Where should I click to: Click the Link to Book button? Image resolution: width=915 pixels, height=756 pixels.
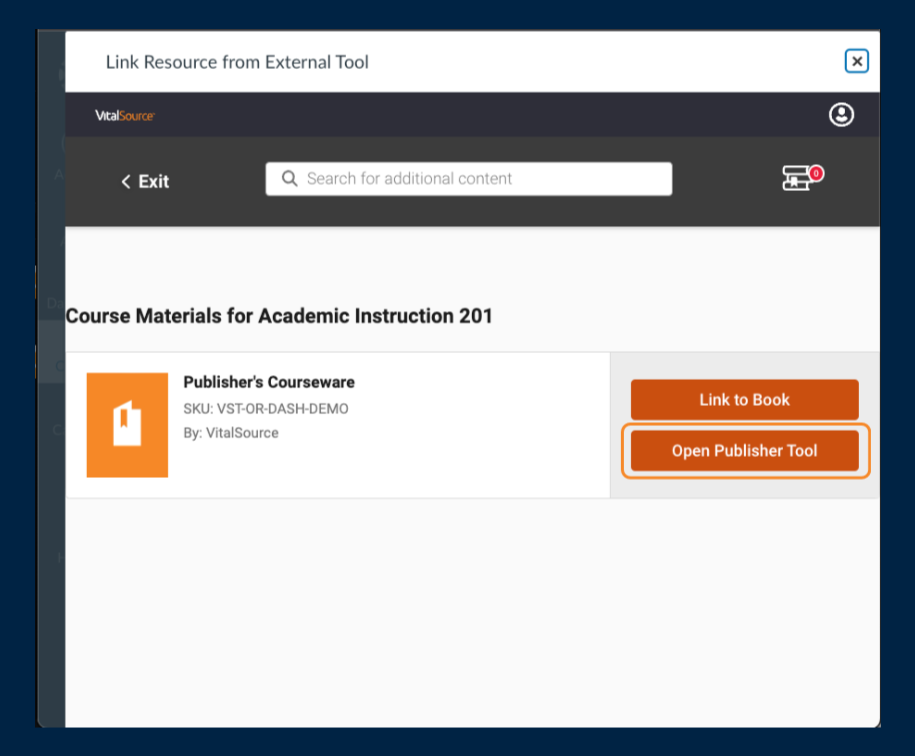point(745,400)
